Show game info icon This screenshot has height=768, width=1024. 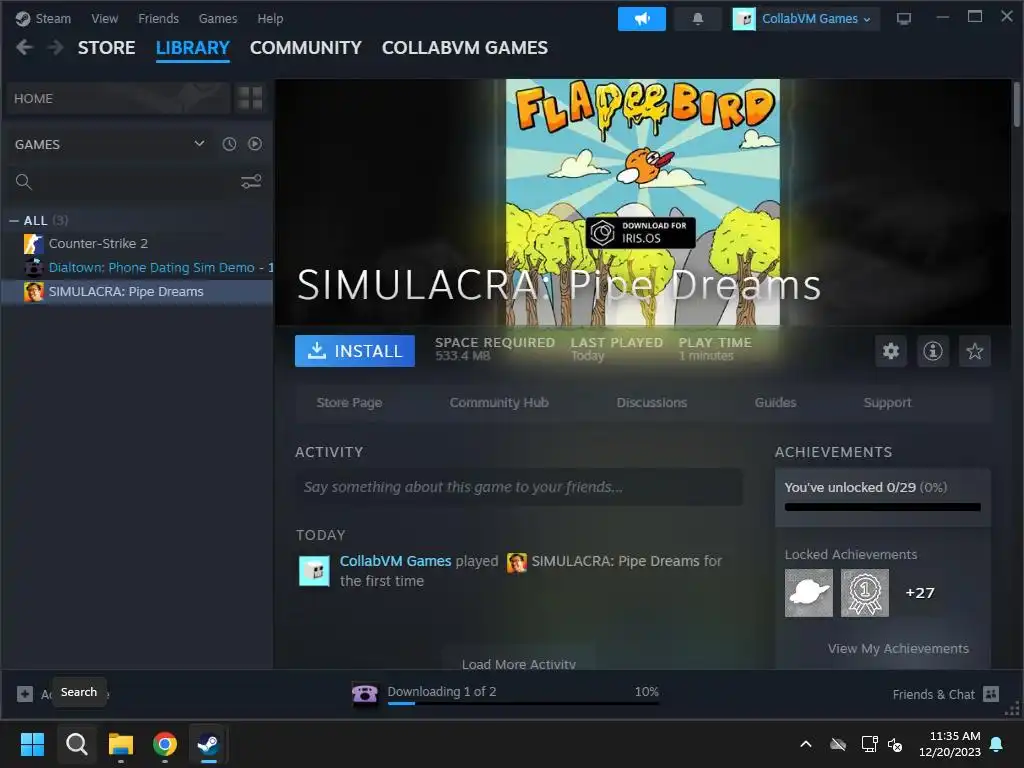933,351
